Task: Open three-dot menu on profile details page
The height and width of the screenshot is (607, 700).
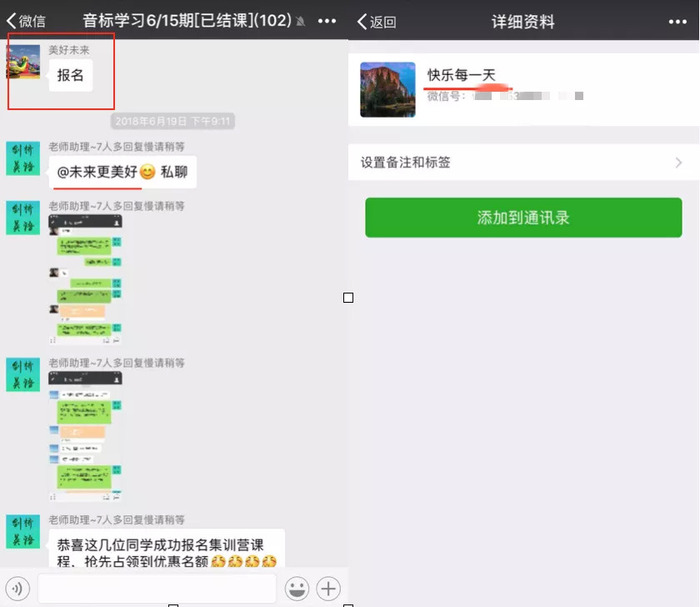Action: tap(676, 20)
